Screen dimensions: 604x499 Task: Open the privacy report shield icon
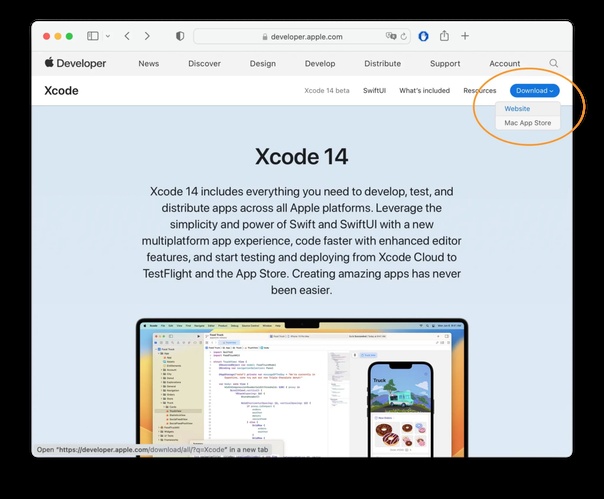(180, 36)
